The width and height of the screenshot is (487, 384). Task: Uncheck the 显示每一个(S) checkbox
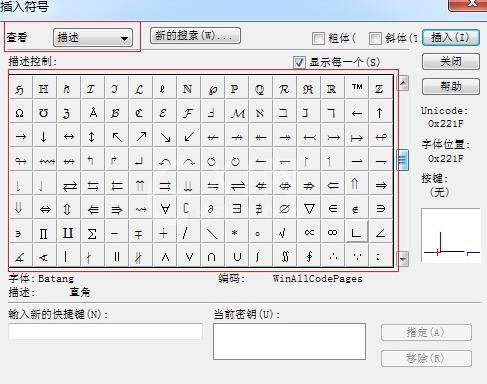click(x=299, y=62)
